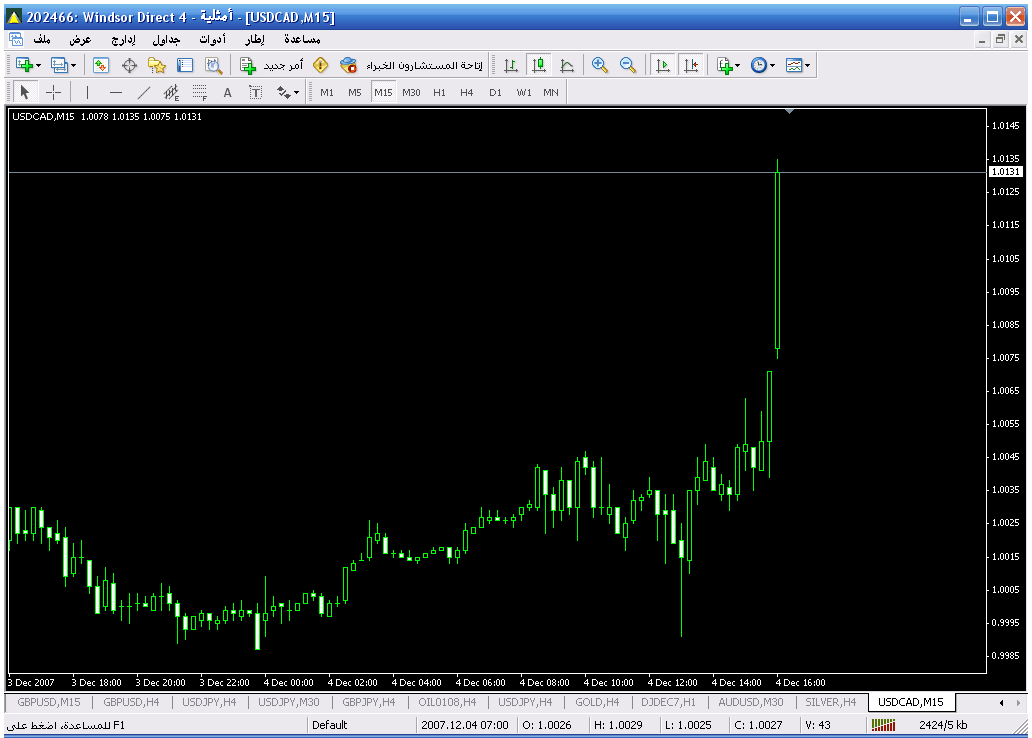Toggle the candlestick chart mode

click(539, 65)
